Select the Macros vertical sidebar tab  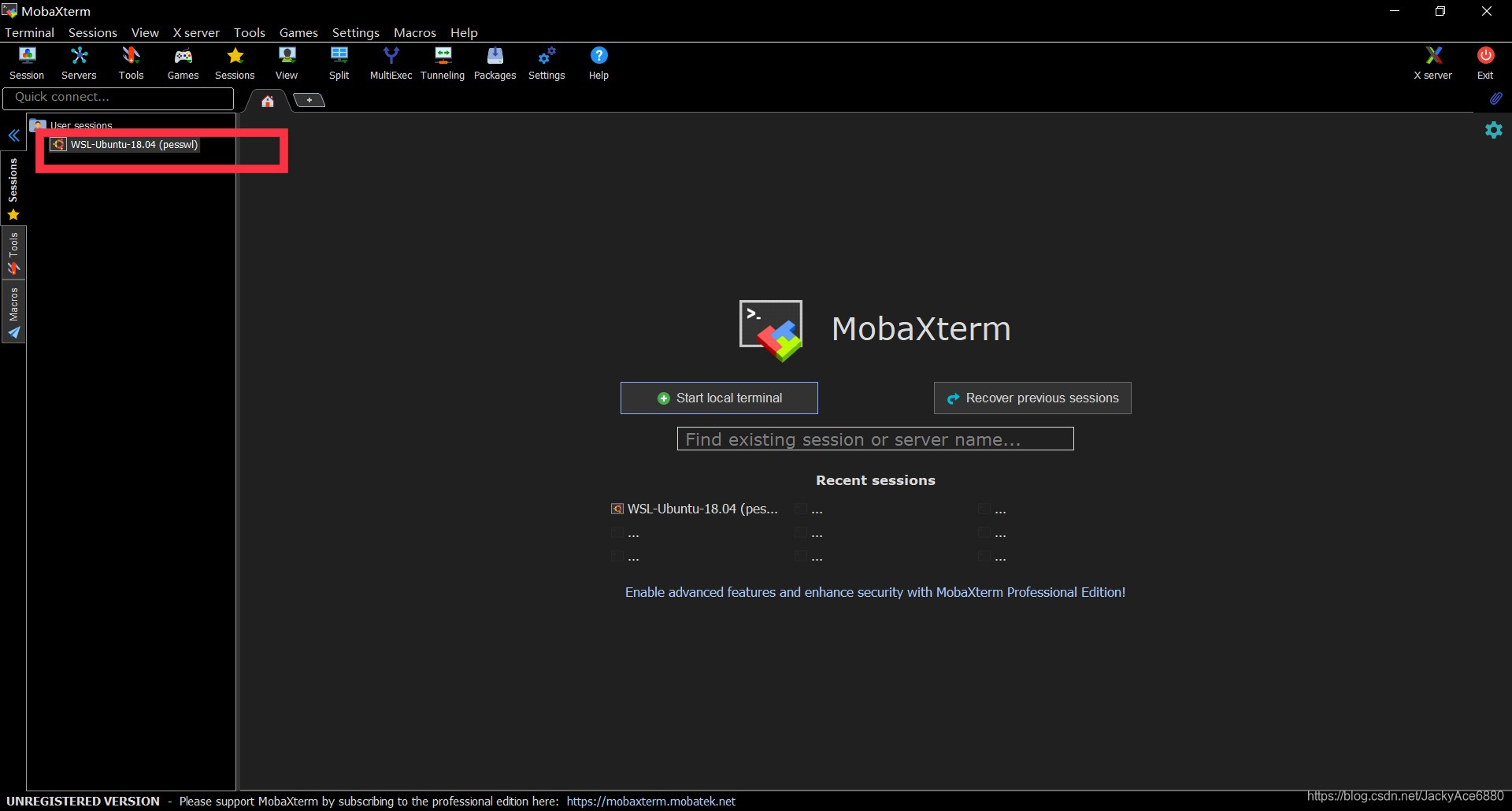pos(13,313)
